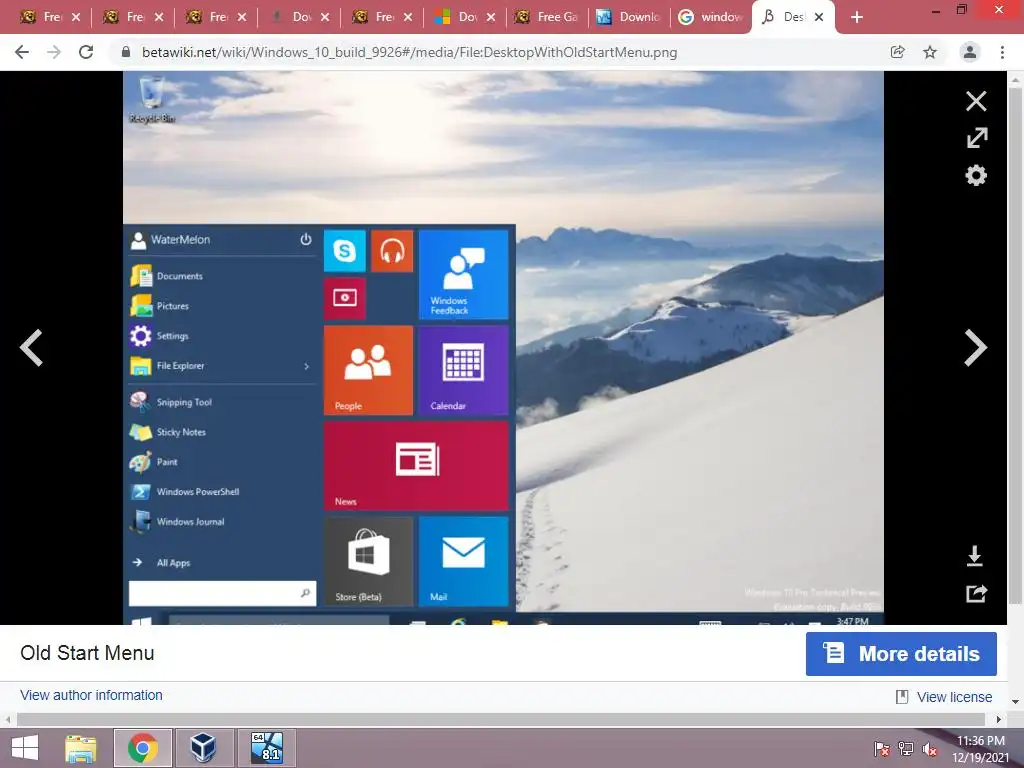This screenshot has height=768, width=1024.
Task: Reload the betawiki page
Action: click(x=86, y=52)
